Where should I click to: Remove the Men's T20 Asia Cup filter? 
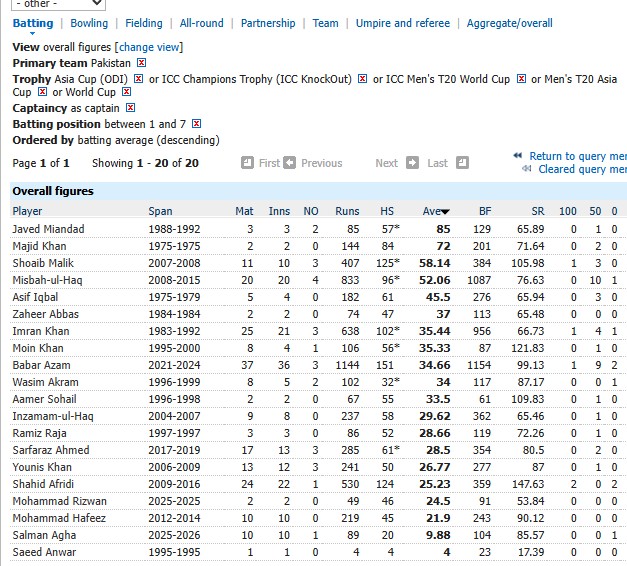(x=41, y=92)
